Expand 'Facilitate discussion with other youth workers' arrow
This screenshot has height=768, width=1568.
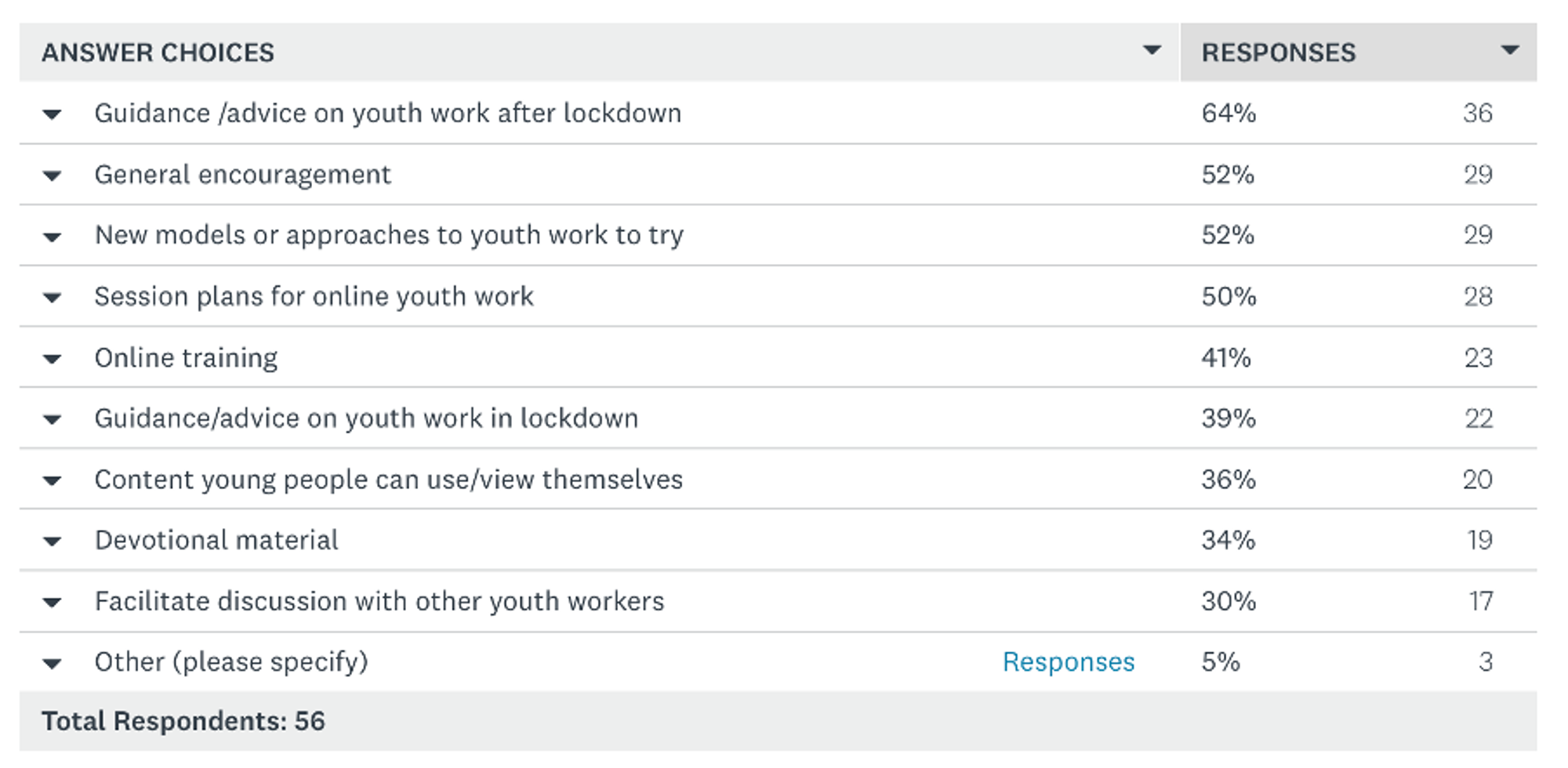52,602
